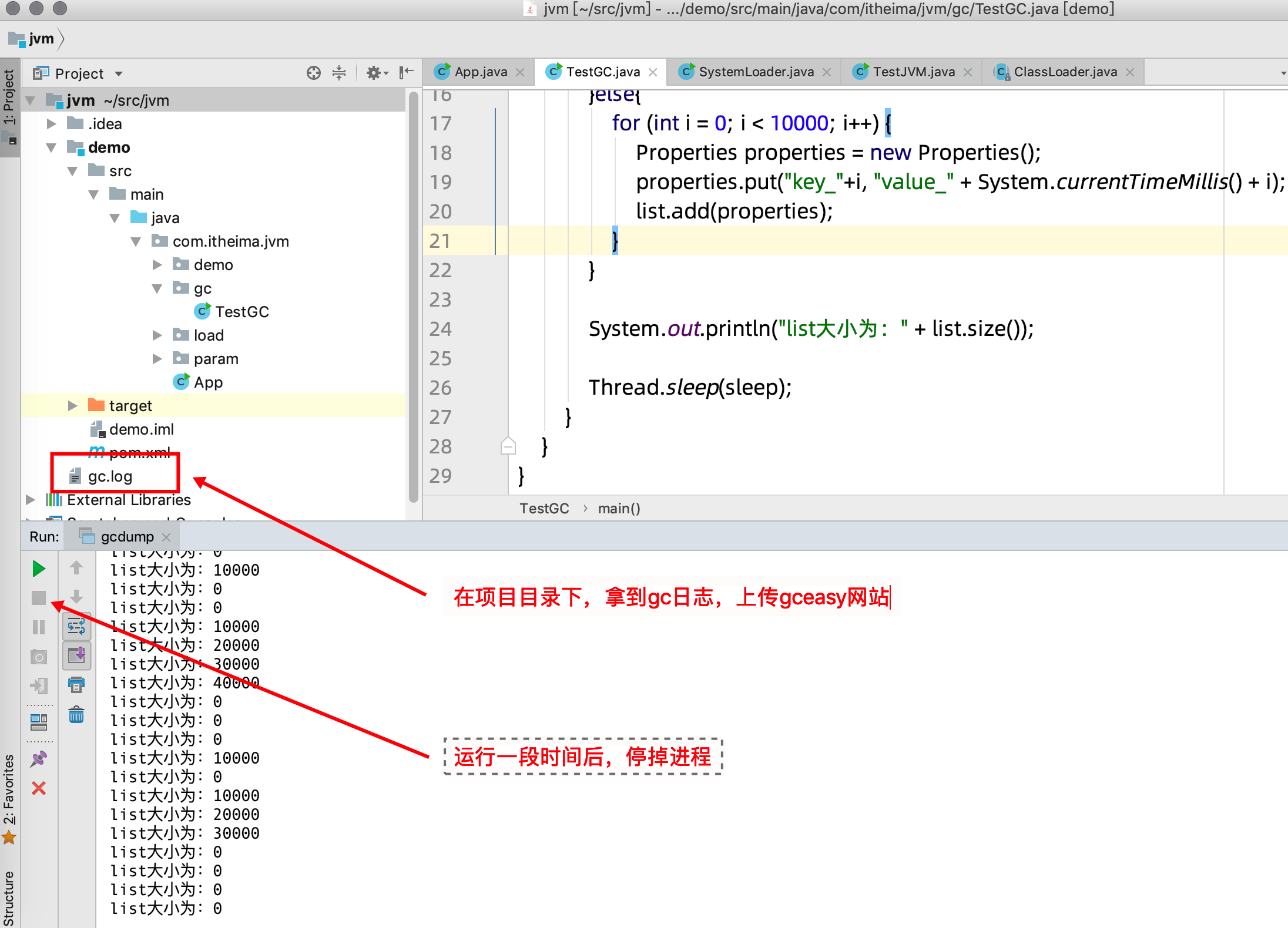Click the restore layout icon
This screenshot has height=928, width=1288.
[39, 721]
